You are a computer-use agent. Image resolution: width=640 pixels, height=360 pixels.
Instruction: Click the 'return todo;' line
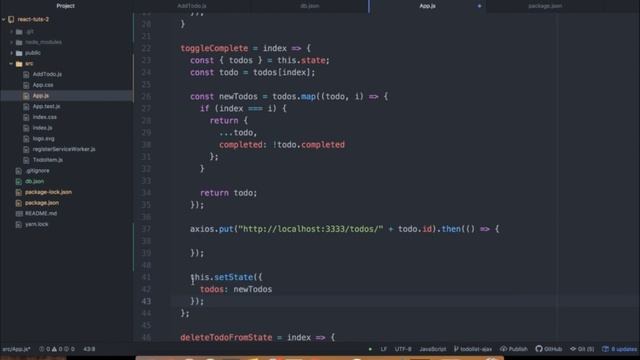point(229,193)
